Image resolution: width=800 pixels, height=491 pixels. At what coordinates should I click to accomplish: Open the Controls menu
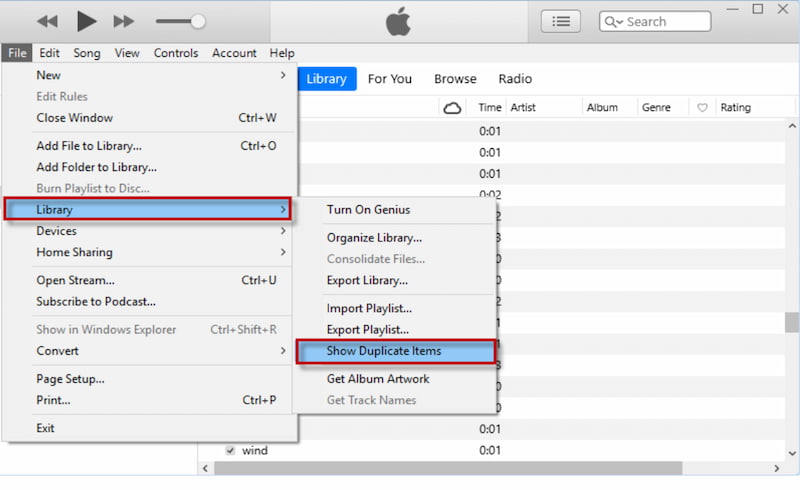coord(176,53)
